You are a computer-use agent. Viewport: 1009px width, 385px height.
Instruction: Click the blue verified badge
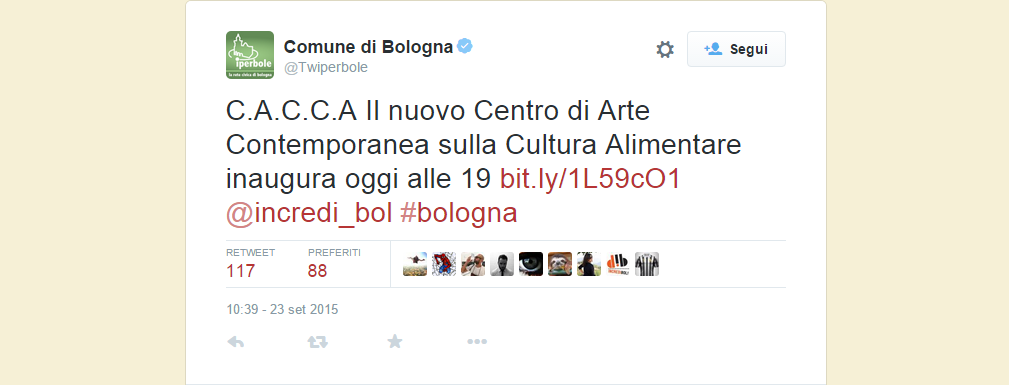465,47
